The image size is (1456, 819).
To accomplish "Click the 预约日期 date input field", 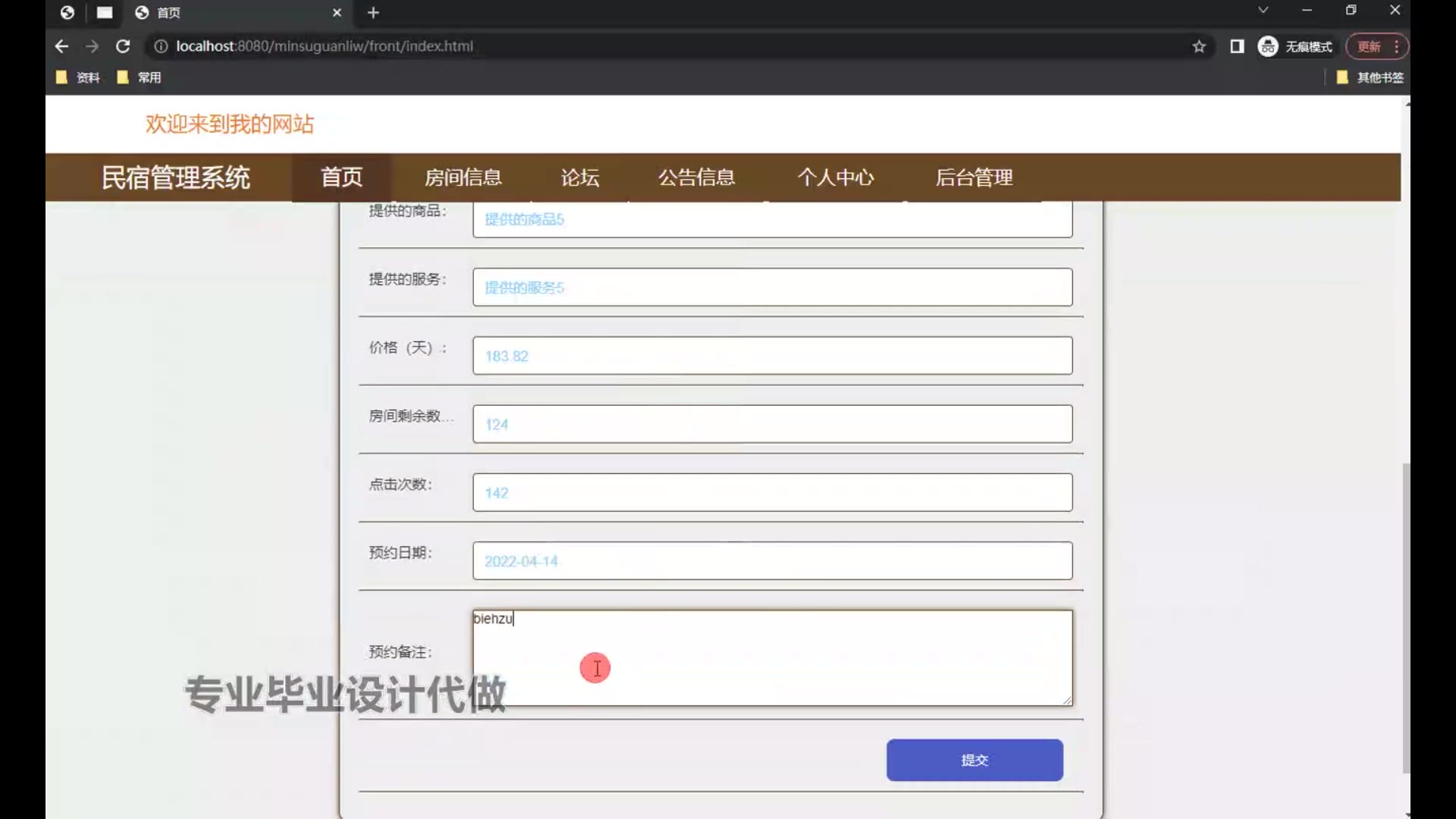I will [x=772, y=561].
